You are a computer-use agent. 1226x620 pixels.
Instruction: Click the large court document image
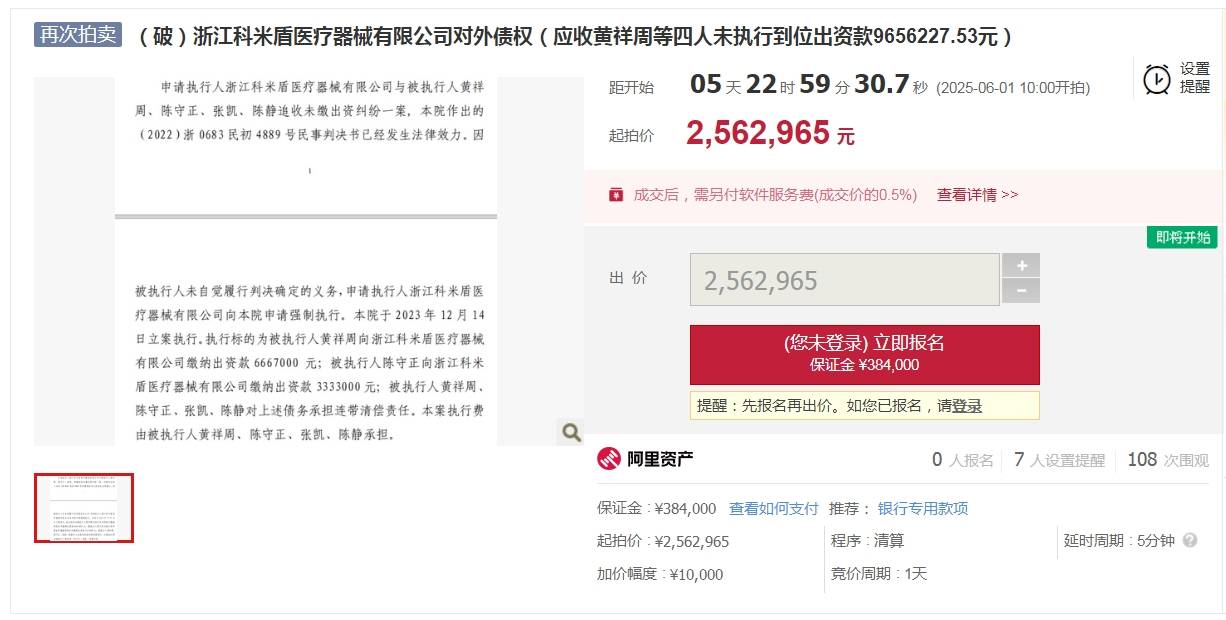tap(309, 261)
